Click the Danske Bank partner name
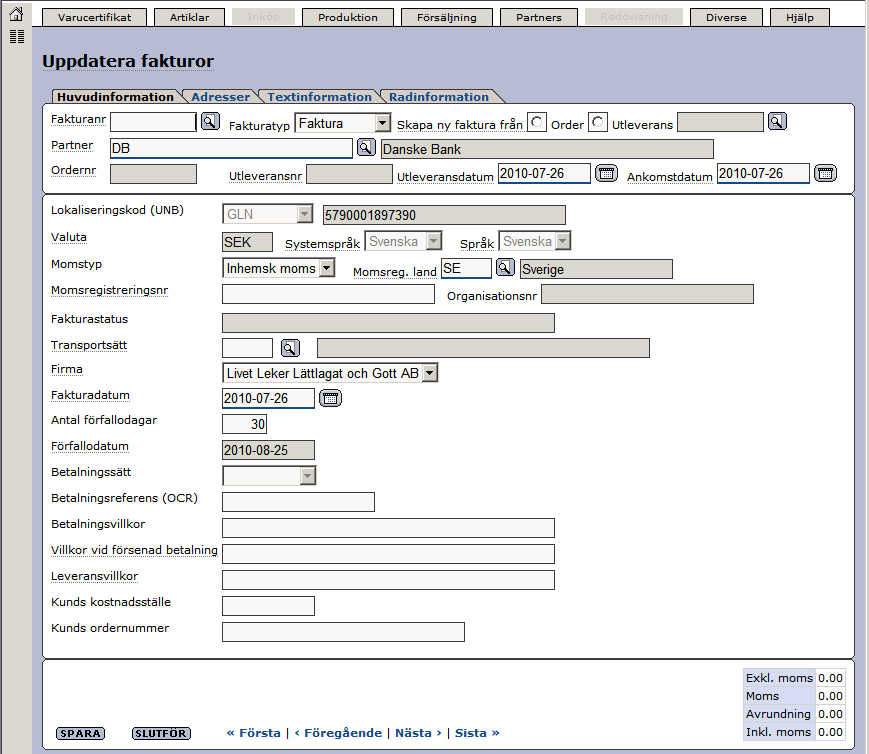 click(x=547, y=149)
